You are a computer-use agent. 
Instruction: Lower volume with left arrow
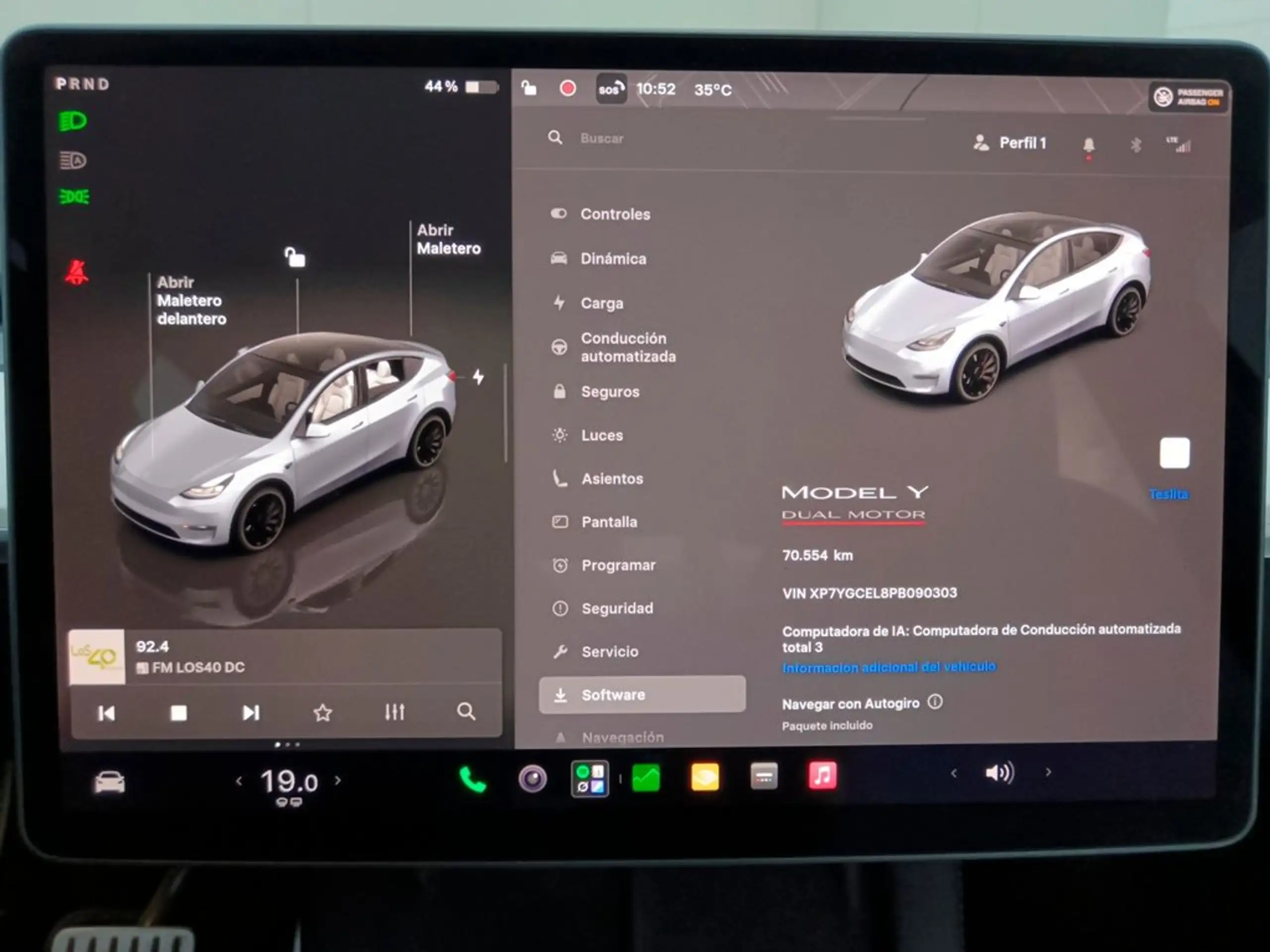953,773
